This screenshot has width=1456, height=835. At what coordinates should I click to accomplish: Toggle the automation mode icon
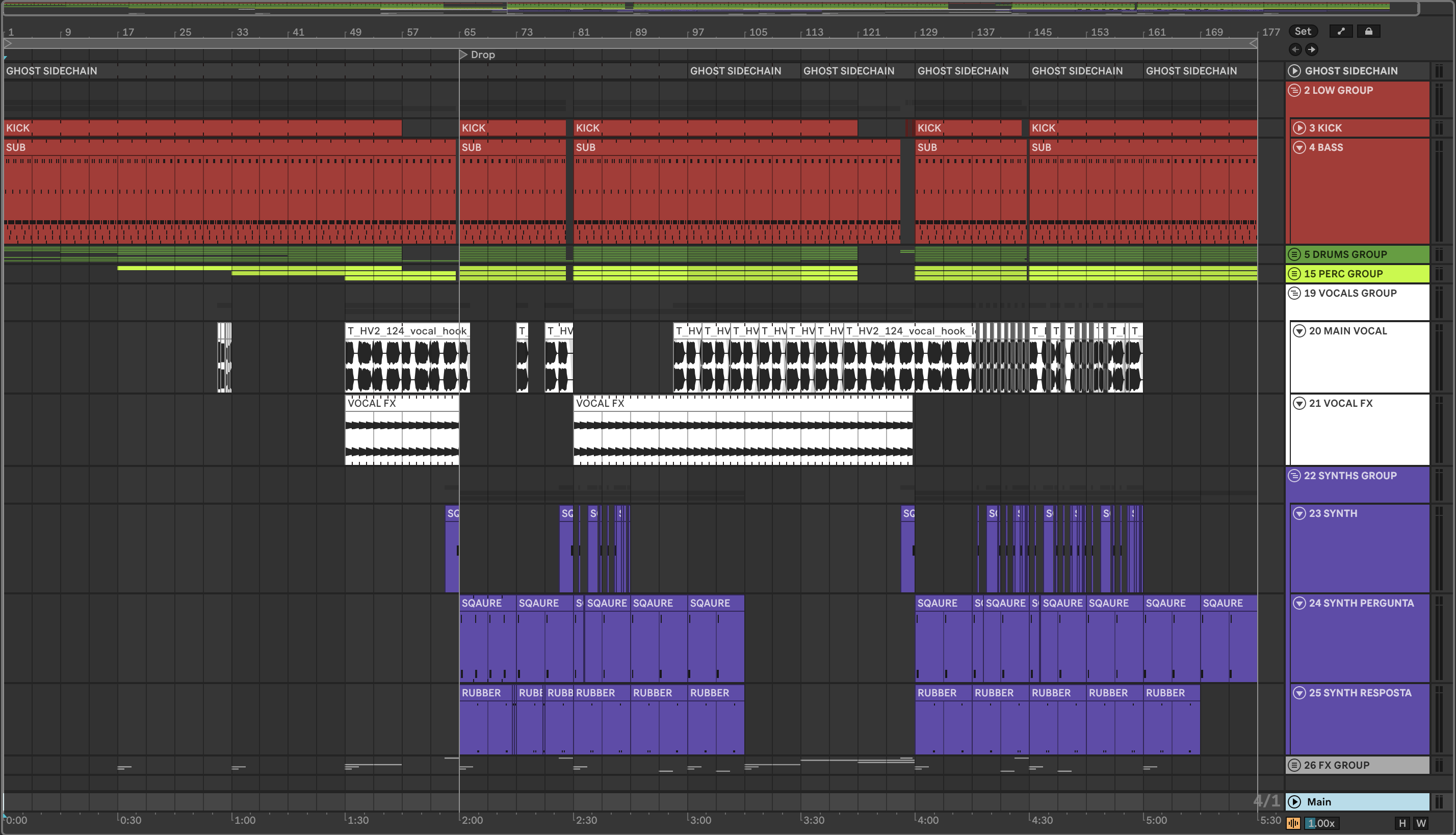pyautogui.click(x=1341, y=32)
